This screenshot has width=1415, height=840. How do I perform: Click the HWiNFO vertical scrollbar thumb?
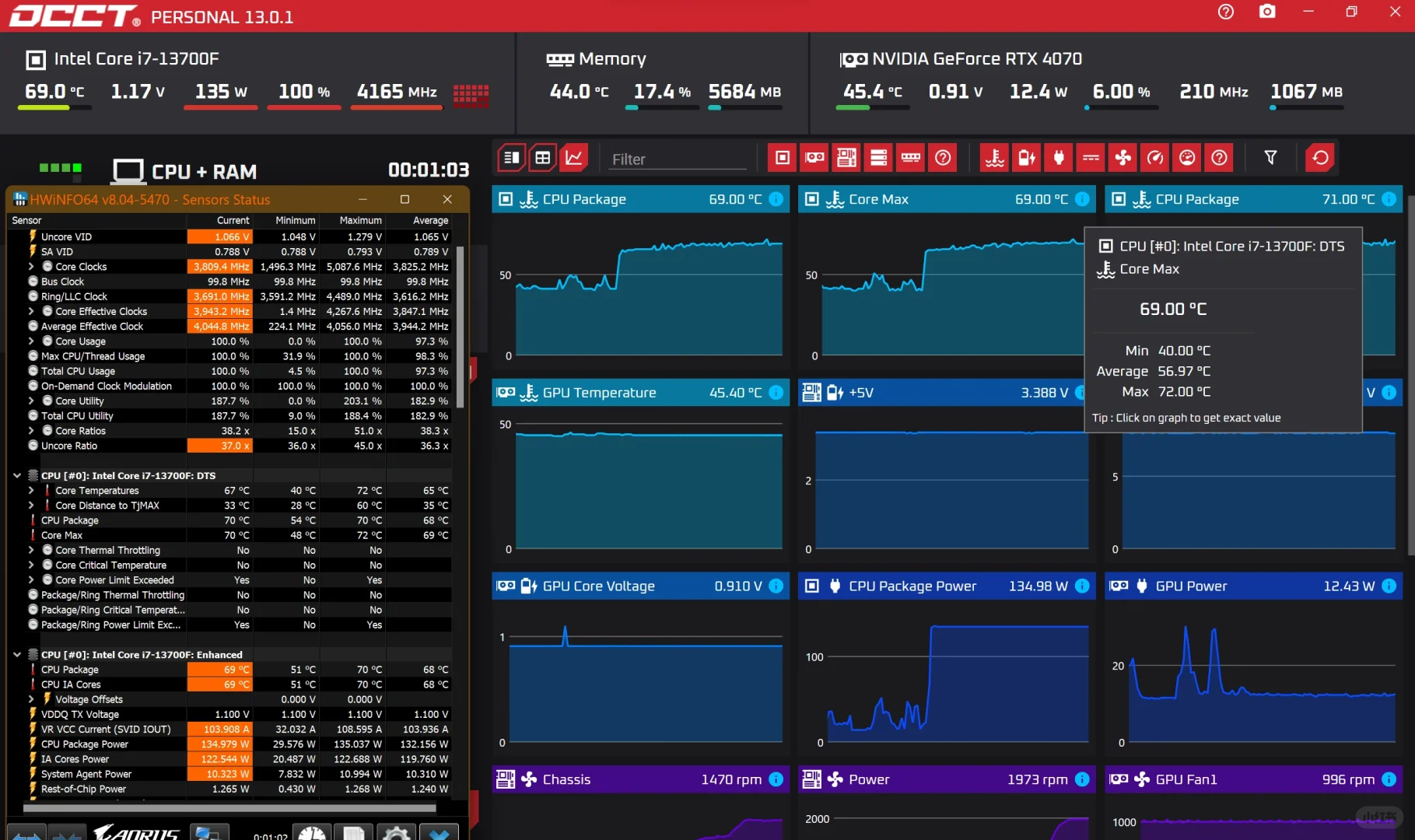point(460,327)
